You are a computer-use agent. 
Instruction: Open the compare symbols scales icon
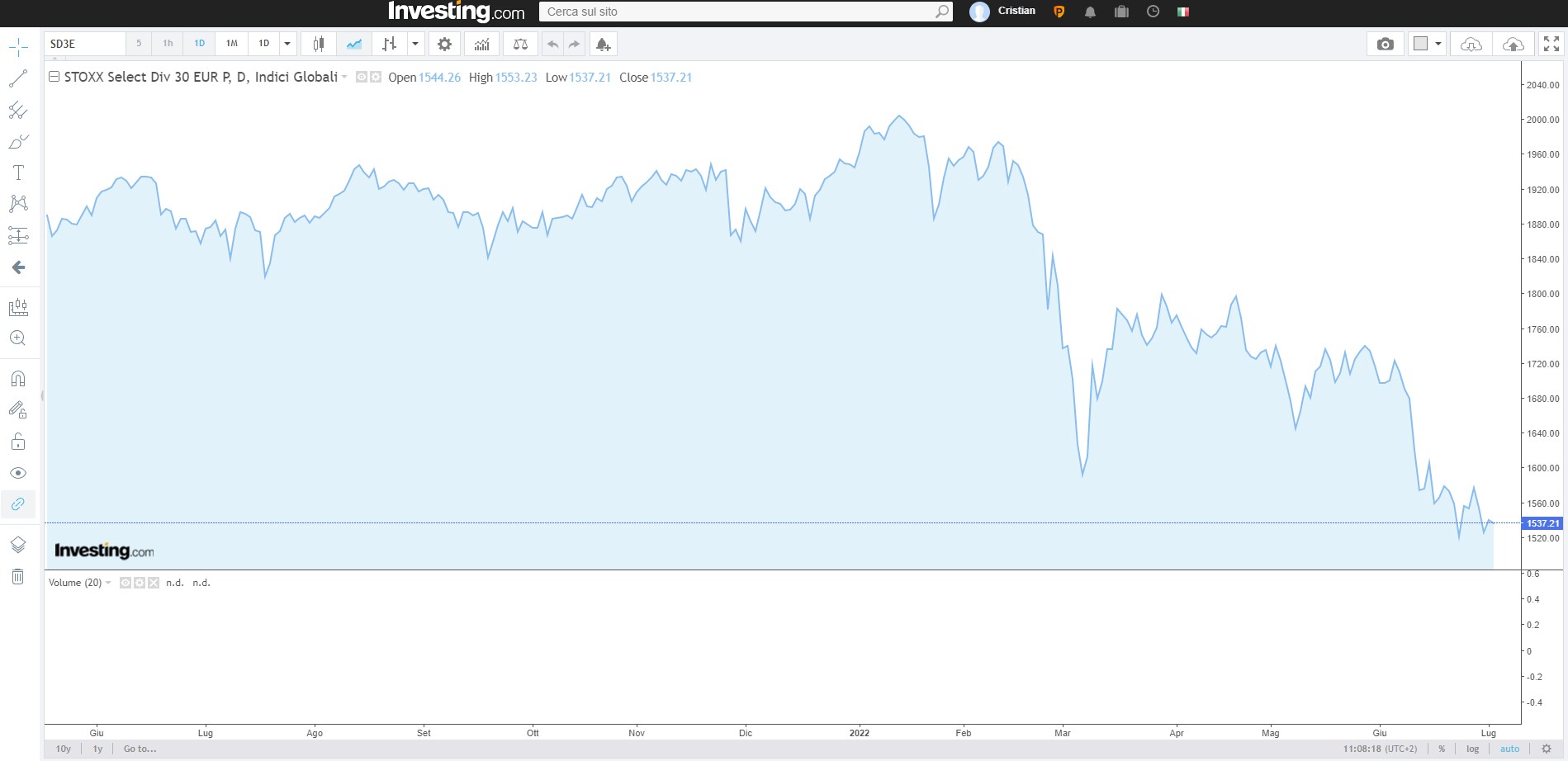click(x=520, y=44)
